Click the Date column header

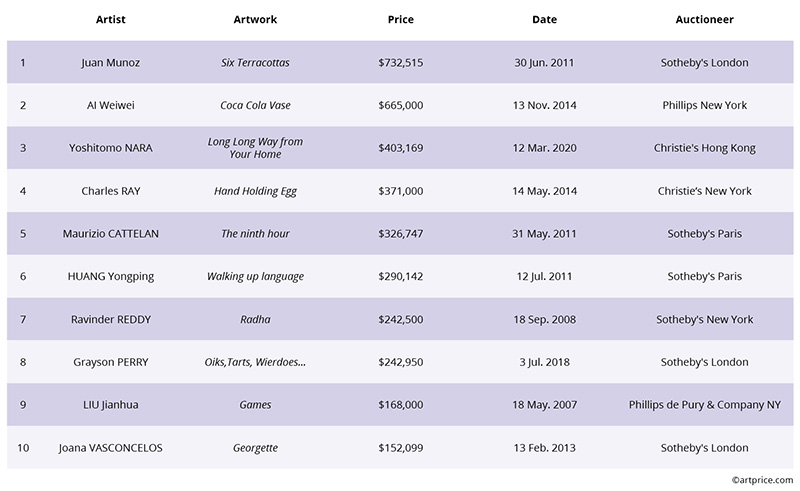545,19
